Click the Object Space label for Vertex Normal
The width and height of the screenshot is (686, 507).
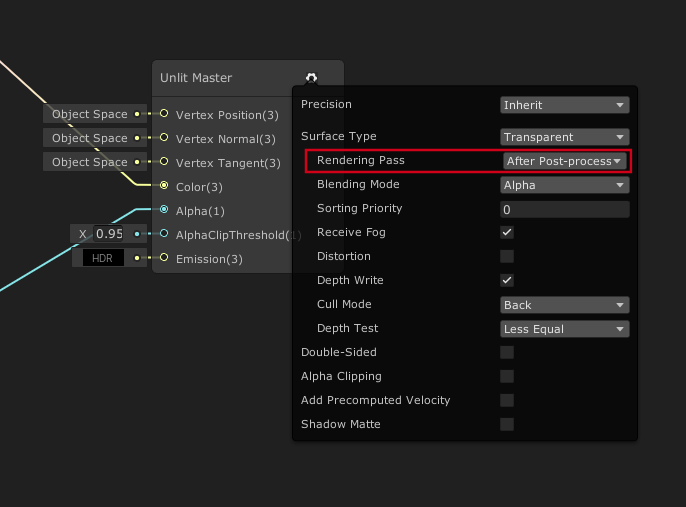(90, 138)
